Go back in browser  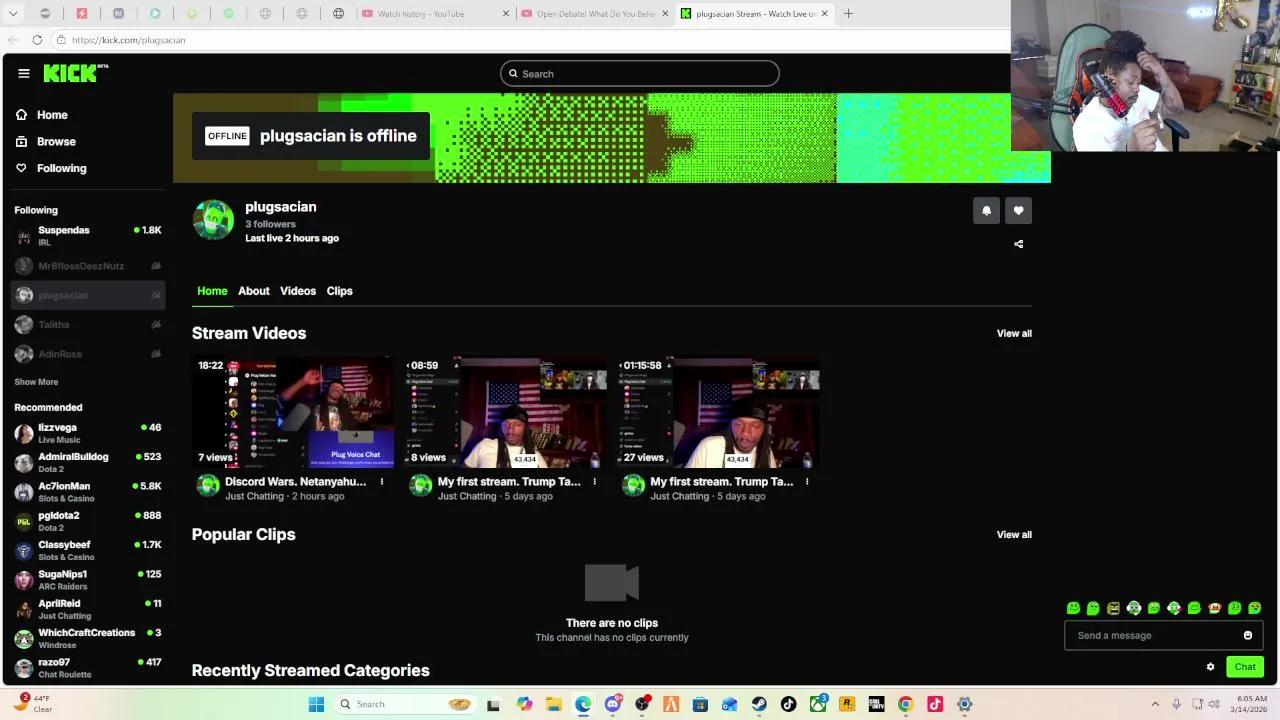[13, 40]
